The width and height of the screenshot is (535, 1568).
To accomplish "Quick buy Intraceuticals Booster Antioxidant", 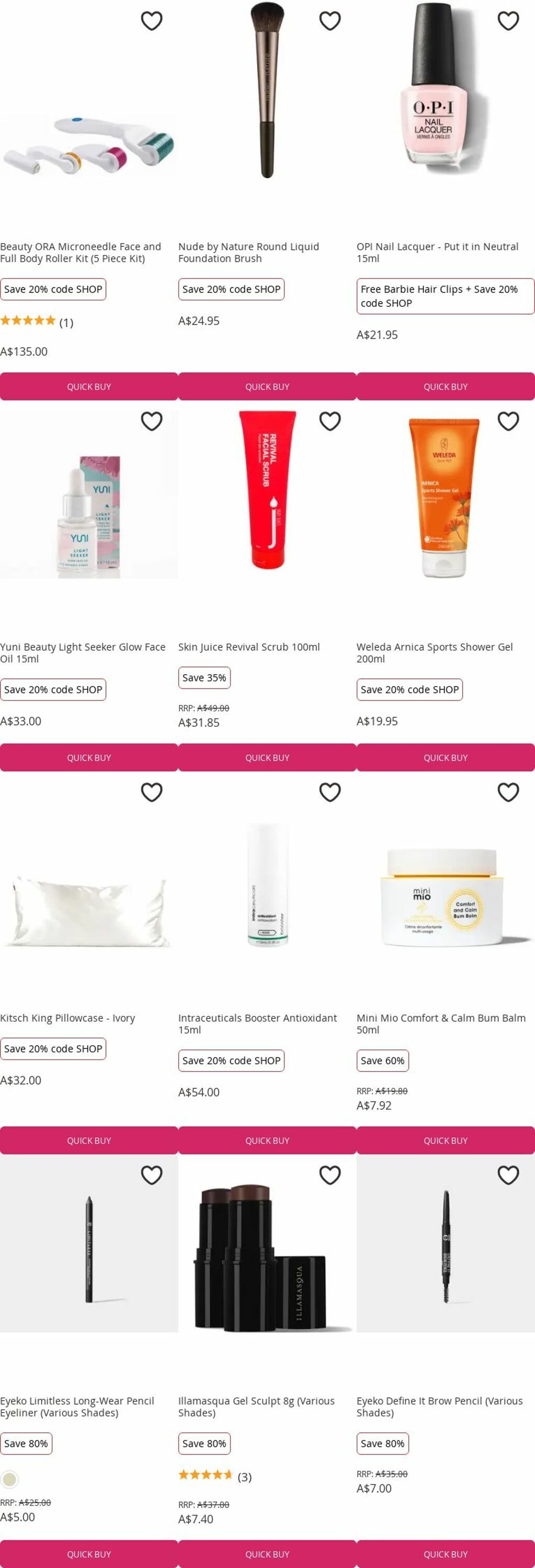I will point(267,1140).
